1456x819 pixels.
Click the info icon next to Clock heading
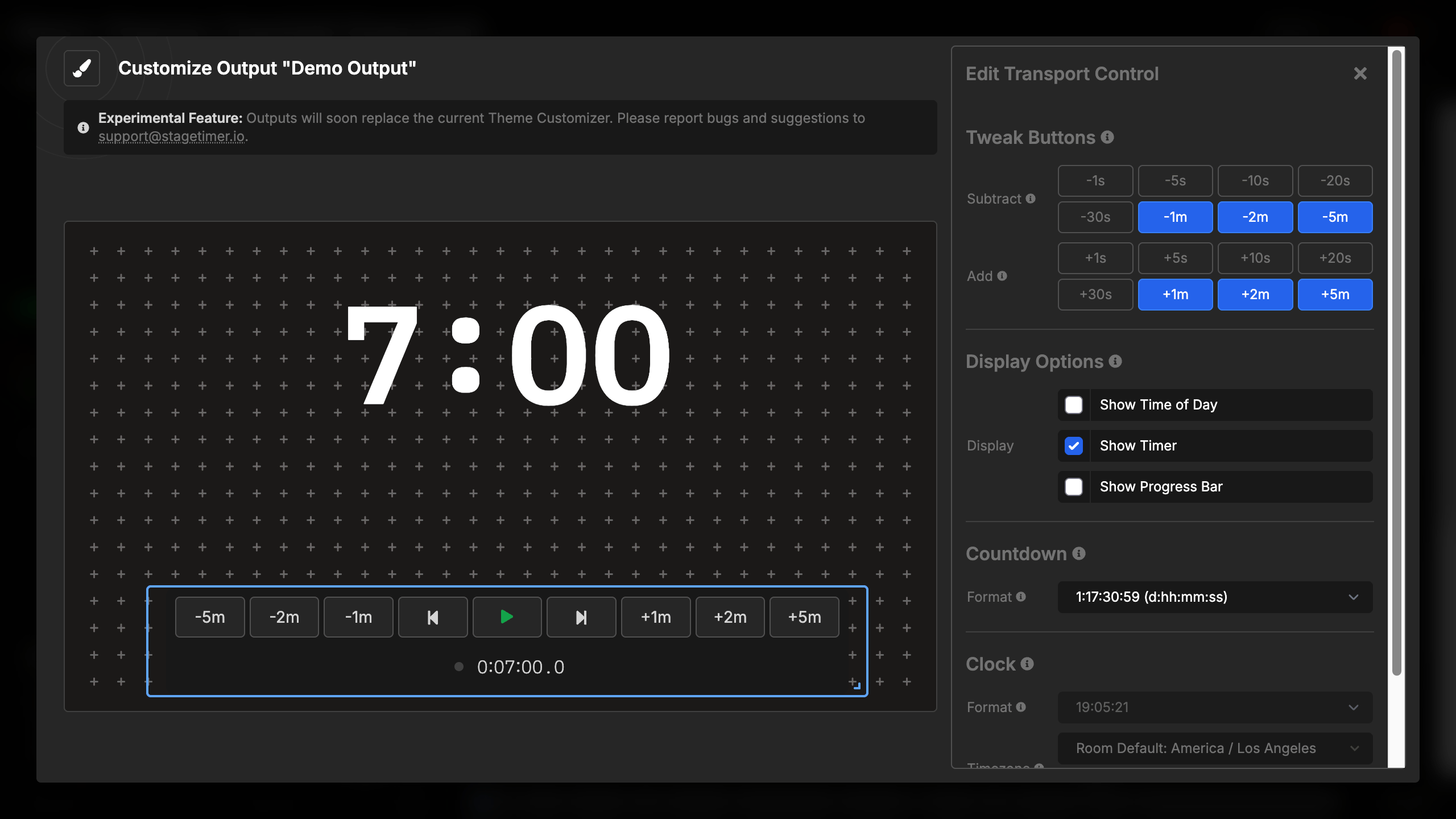tap(1026, 664)
